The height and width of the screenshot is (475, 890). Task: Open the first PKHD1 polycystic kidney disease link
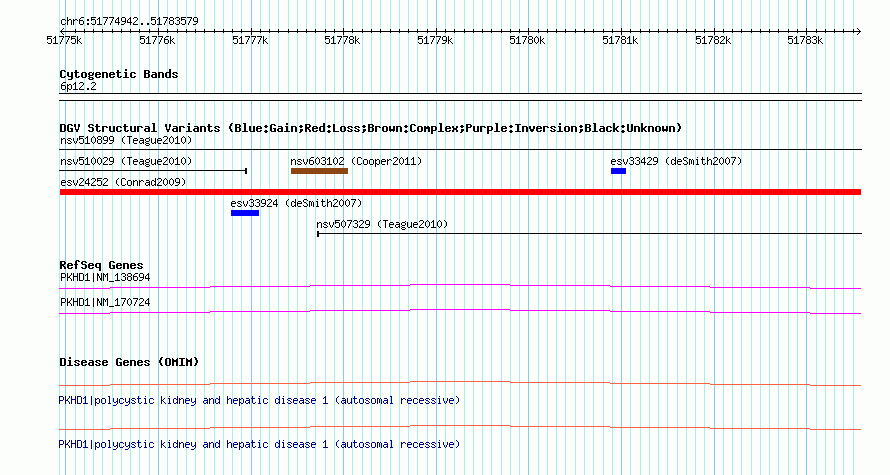pos(259,401)
